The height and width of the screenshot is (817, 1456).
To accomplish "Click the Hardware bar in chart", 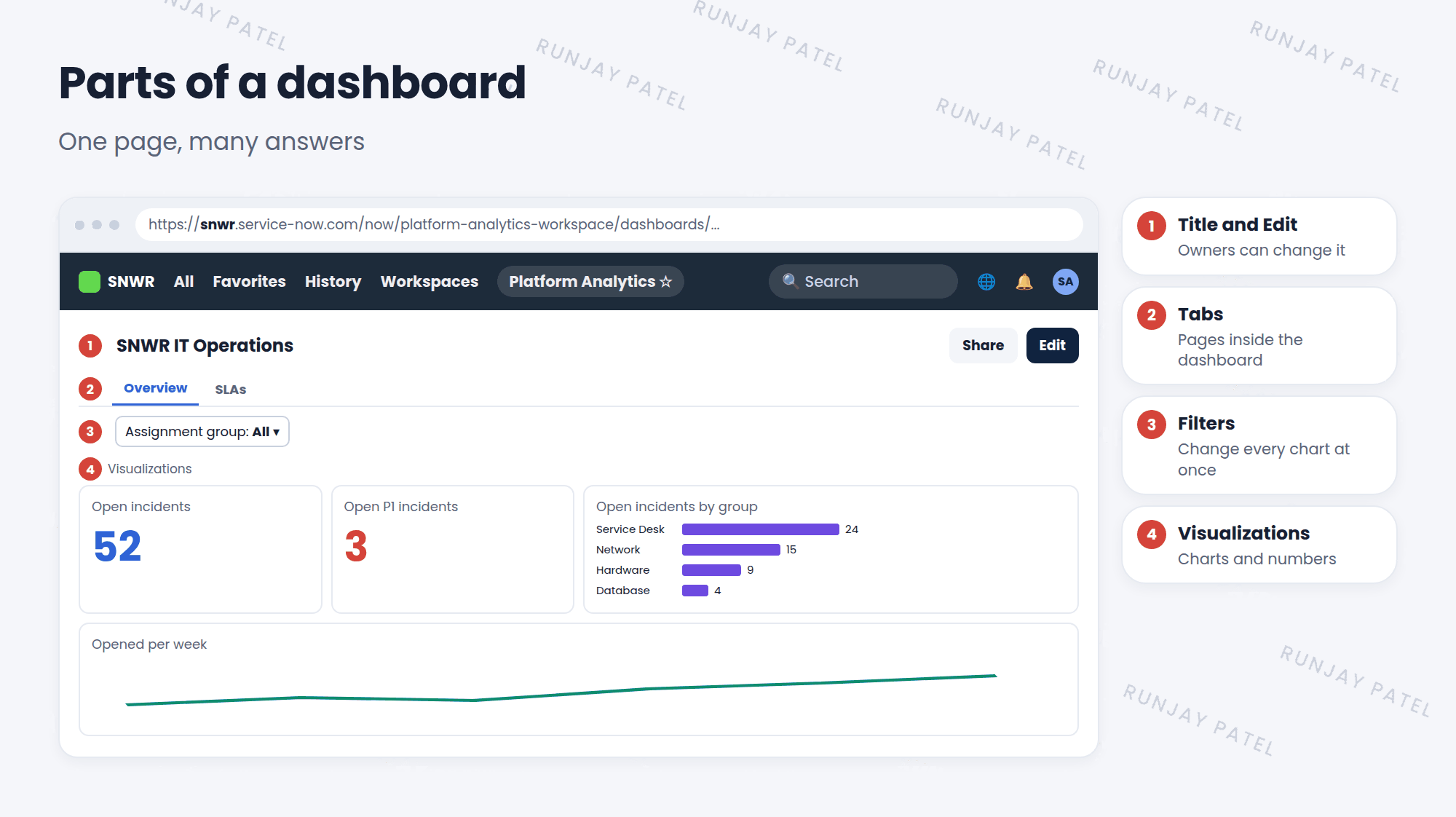I will (711, 570).
